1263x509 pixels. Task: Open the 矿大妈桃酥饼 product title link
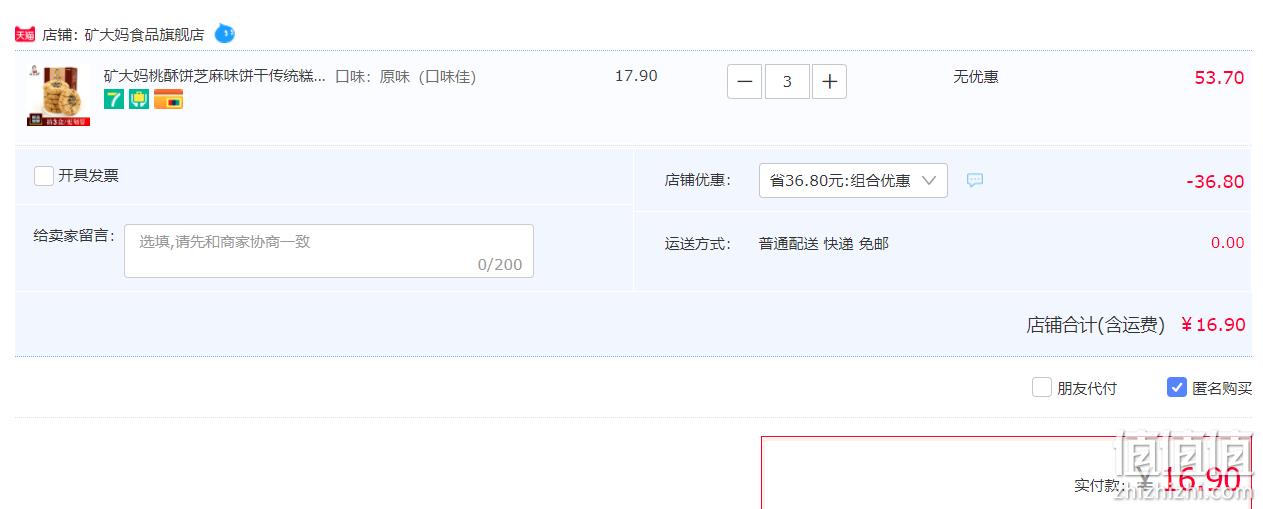[x=215, y=76]
